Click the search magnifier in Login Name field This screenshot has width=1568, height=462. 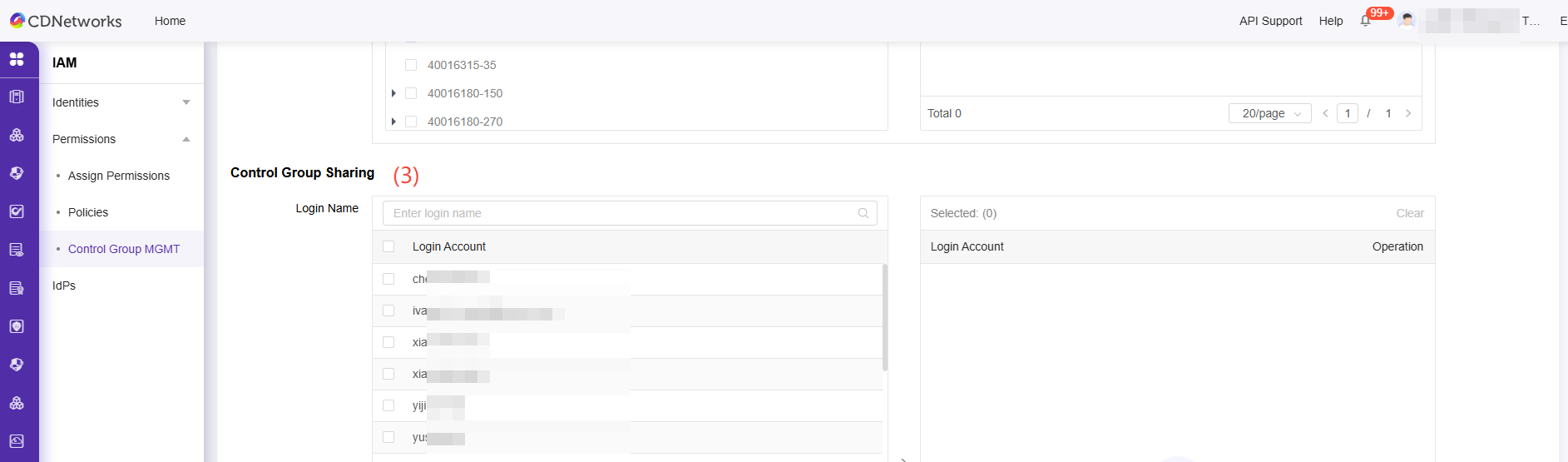[863, 213]
